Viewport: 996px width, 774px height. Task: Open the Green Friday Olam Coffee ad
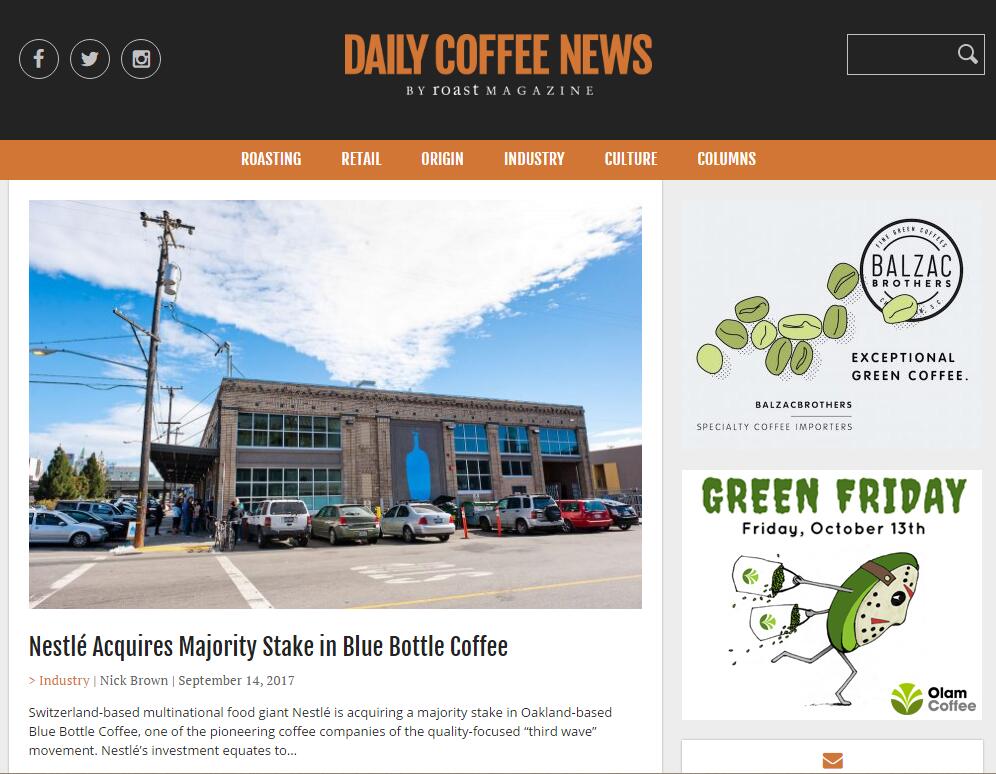831,595
